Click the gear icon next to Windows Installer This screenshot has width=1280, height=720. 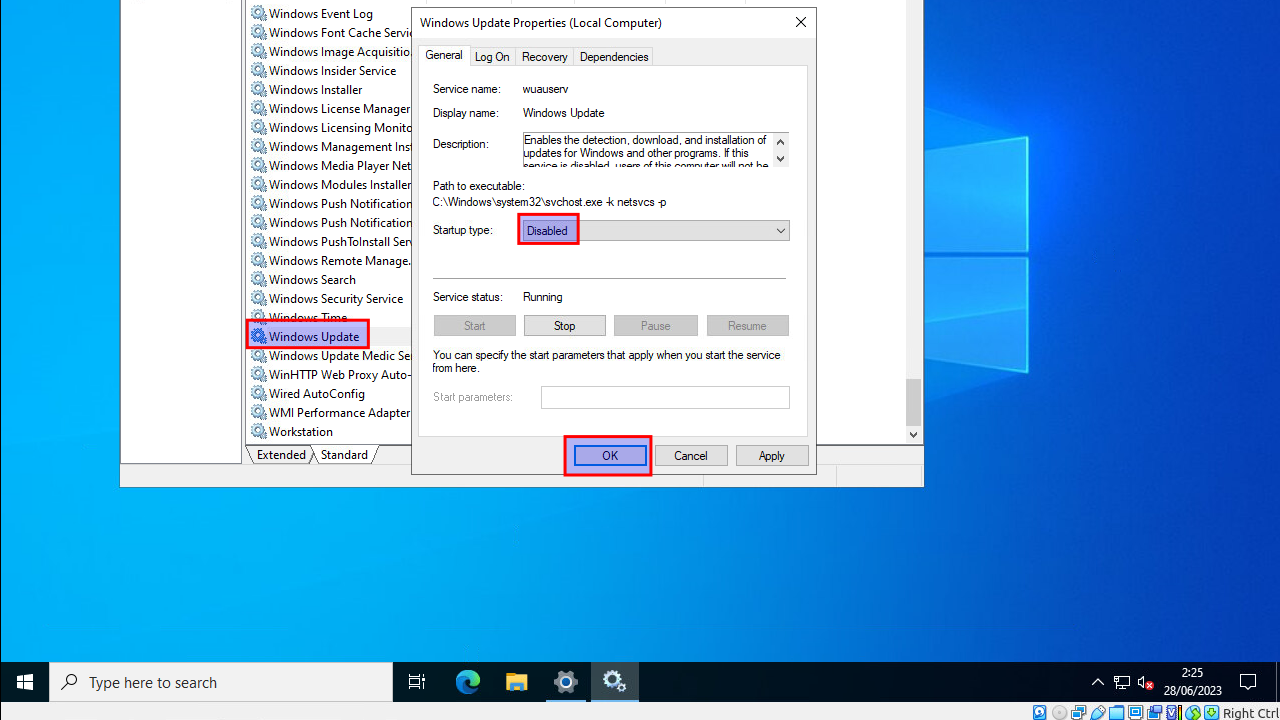tap(259, 90)
